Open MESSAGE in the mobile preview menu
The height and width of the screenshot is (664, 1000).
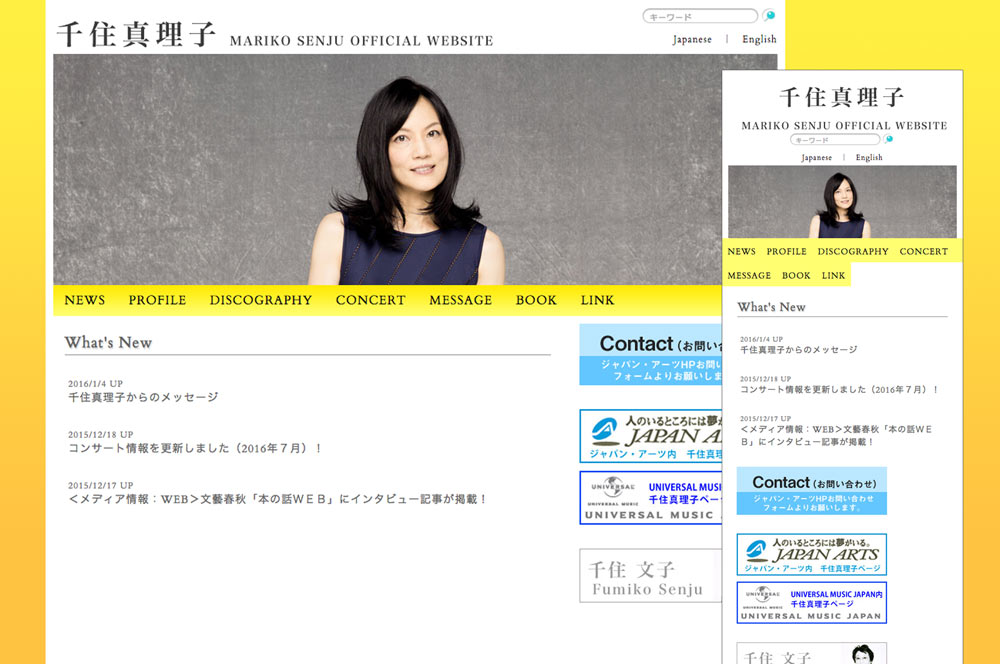[x=749, y=276]
